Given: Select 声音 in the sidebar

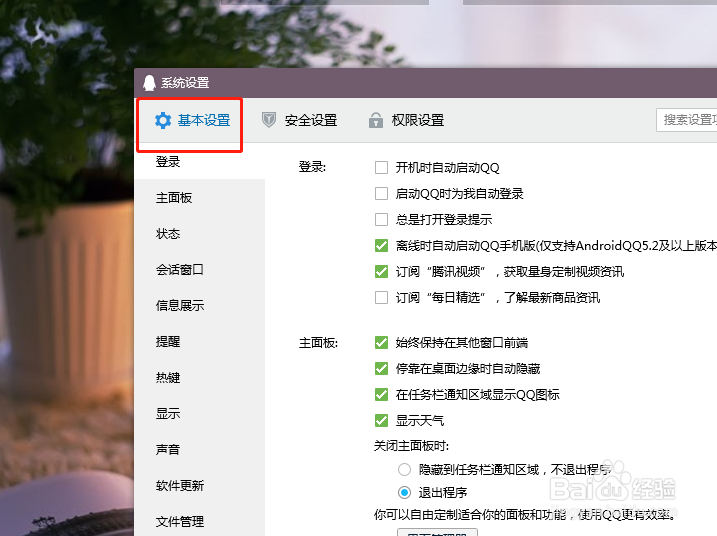Looking at the screenshot, I should 168,450.
